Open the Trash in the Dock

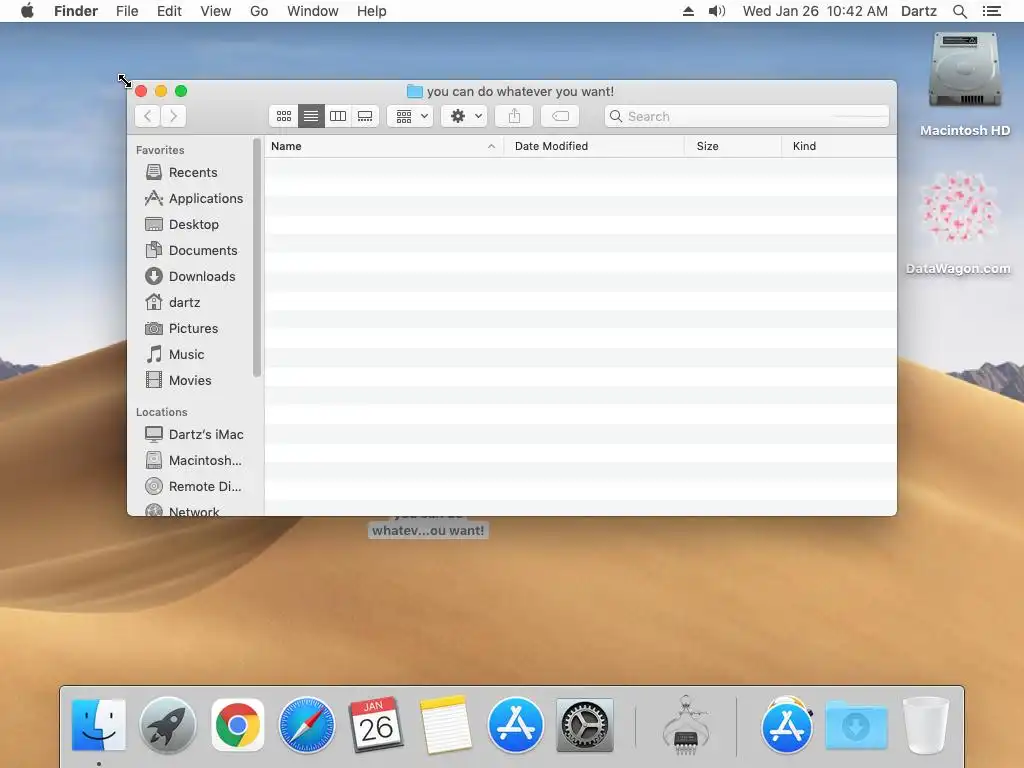click(x=926, y=725)
